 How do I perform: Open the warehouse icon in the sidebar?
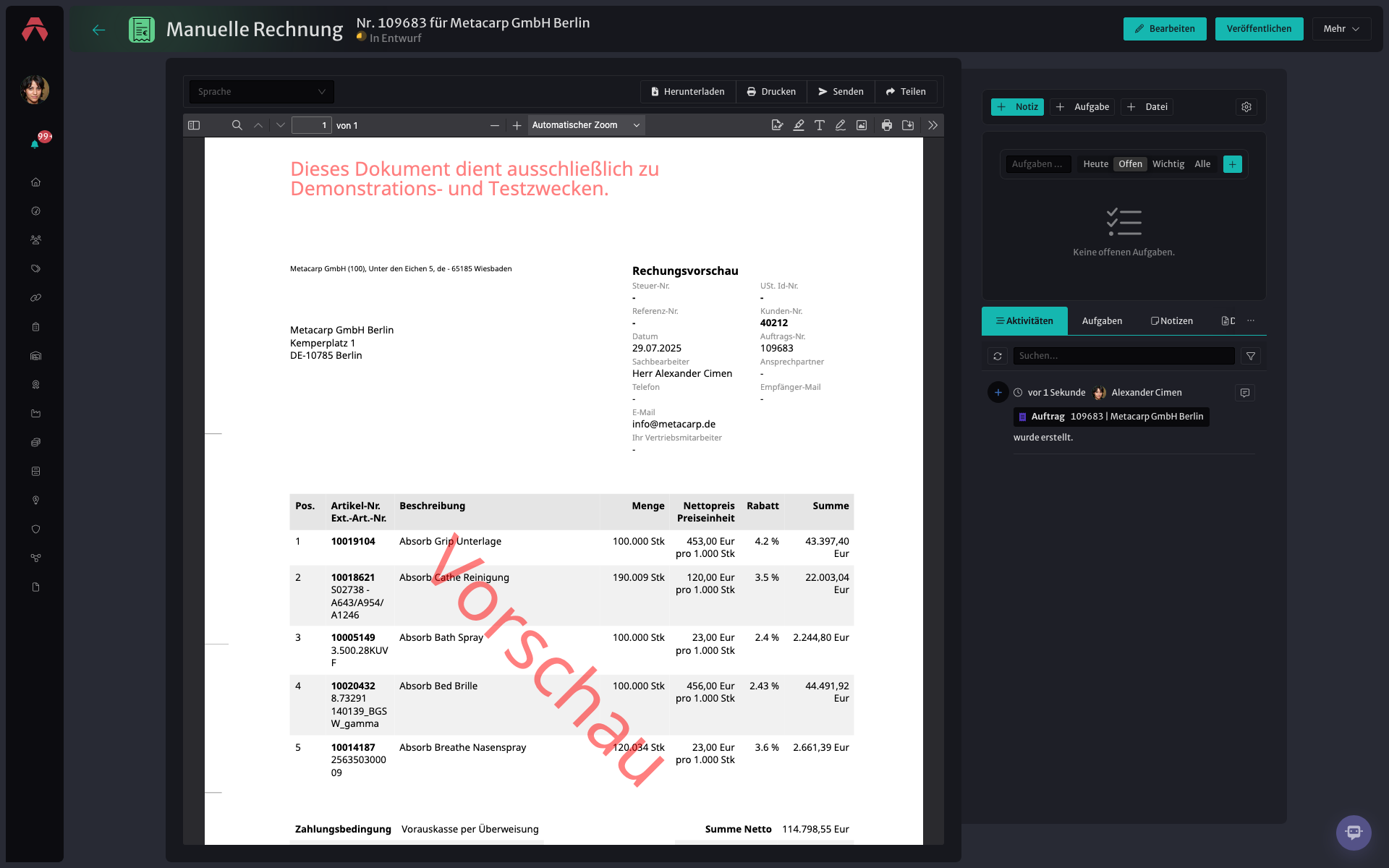click(x=35, y=356)
